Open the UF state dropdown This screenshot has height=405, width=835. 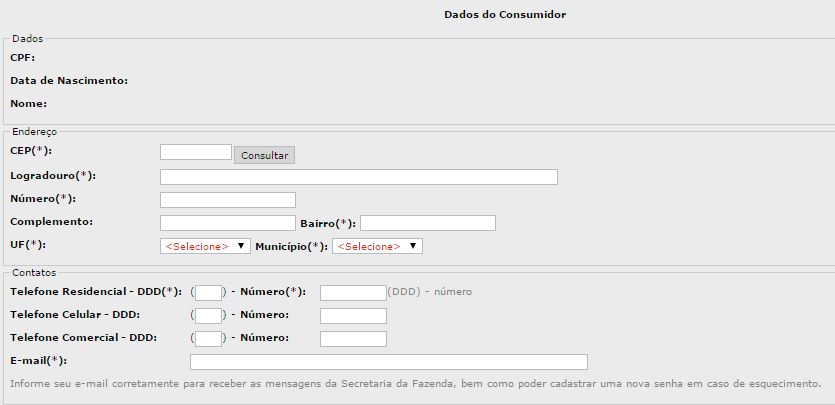[205, 246]
